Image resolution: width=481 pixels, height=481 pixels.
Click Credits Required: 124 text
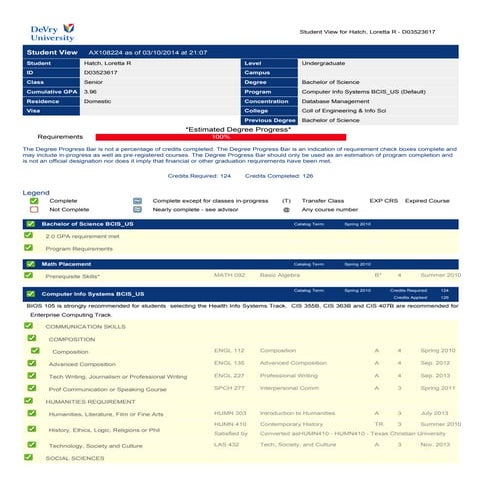199,176
